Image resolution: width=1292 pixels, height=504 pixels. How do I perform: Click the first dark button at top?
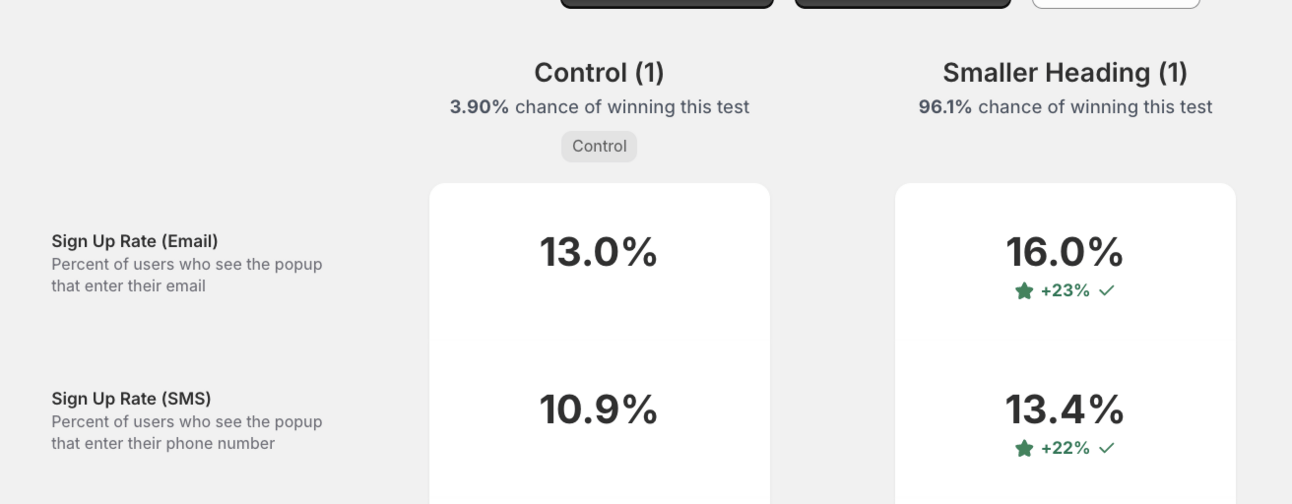[x=667, y=3]
